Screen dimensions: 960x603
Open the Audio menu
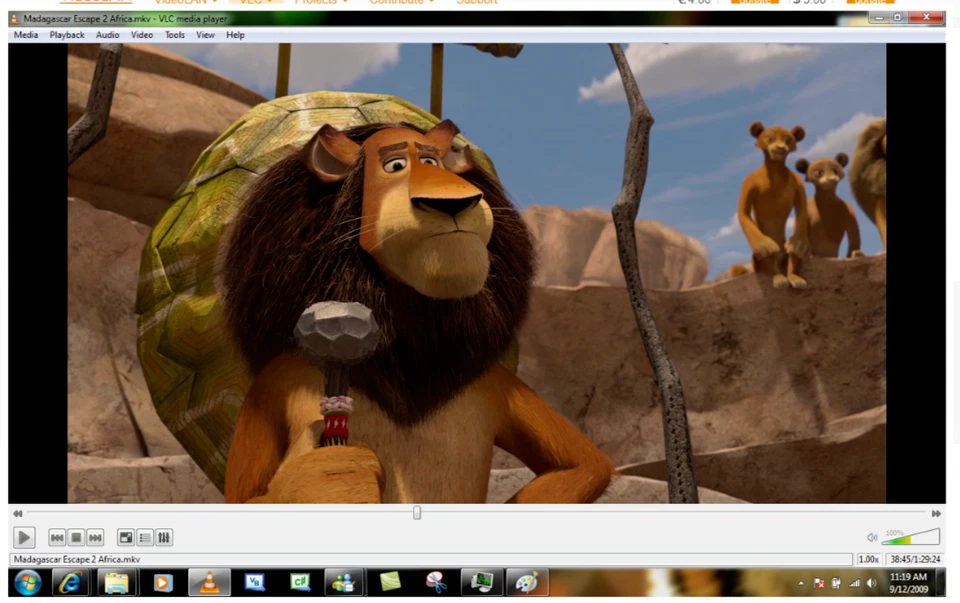pos(107,35)
